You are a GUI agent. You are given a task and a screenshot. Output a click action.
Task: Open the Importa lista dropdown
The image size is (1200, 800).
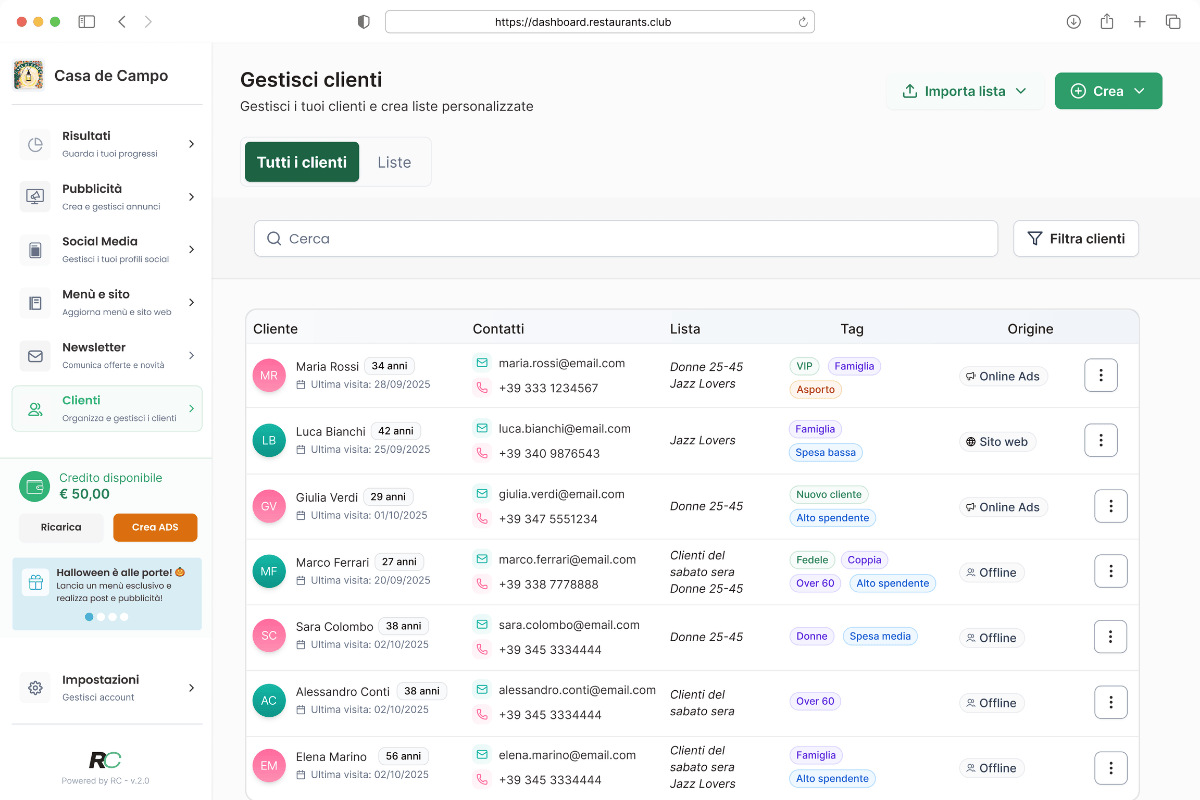pos(965,91)
